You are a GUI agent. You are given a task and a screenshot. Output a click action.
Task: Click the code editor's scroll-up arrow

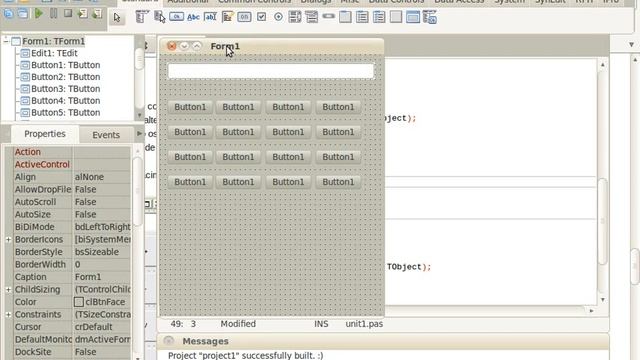pos(602,64)
